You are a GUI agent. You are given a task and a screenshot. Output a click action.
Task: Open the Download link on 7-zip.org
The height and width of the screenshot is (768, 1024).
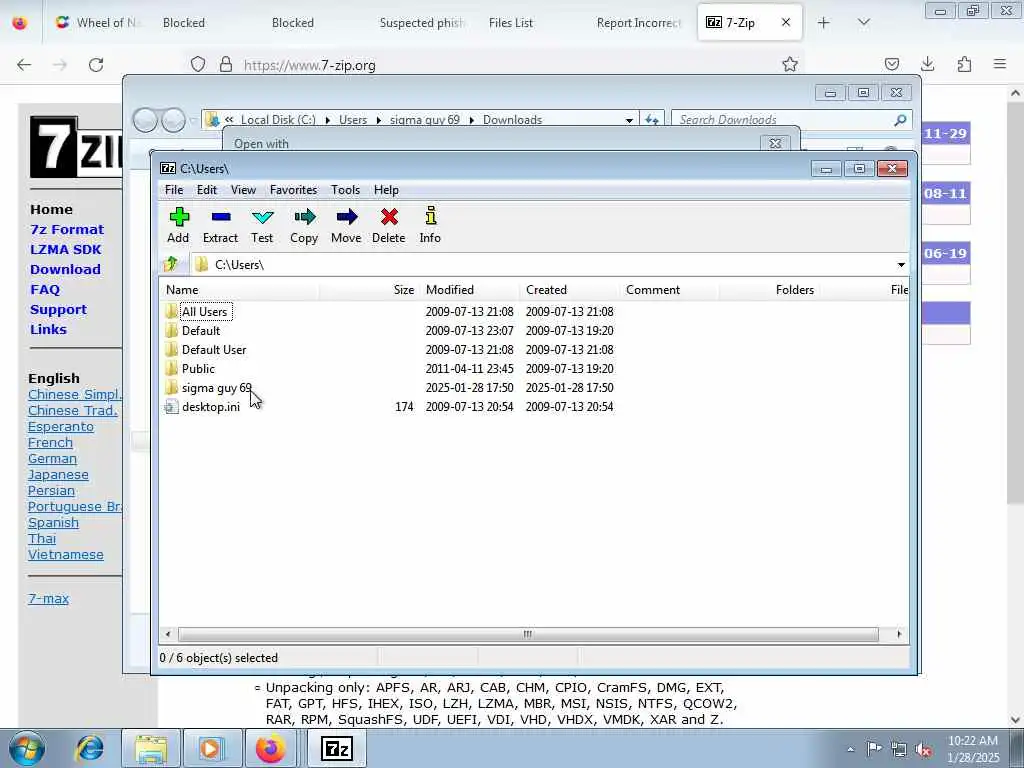[x=65, y=270]
